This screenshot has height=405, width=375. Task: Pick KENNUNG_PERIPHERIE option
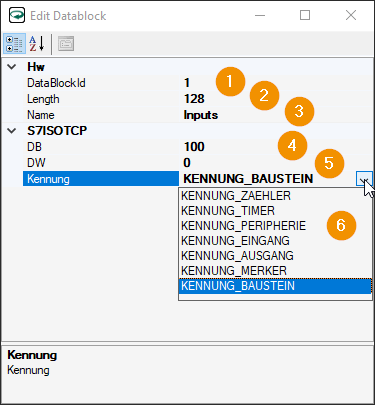[275, 226]
